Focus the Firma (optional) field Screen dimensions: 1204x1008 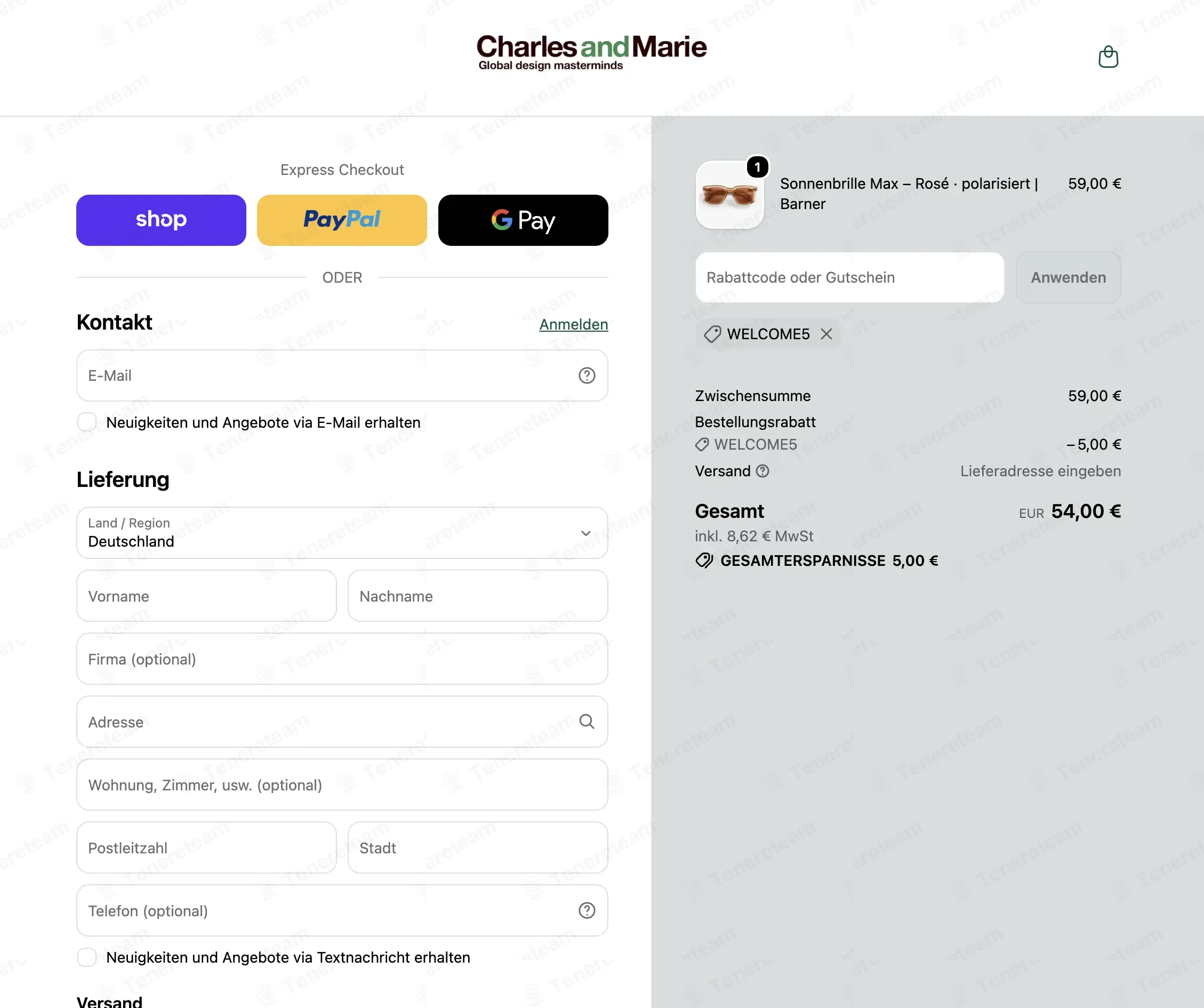click(342, 659)
